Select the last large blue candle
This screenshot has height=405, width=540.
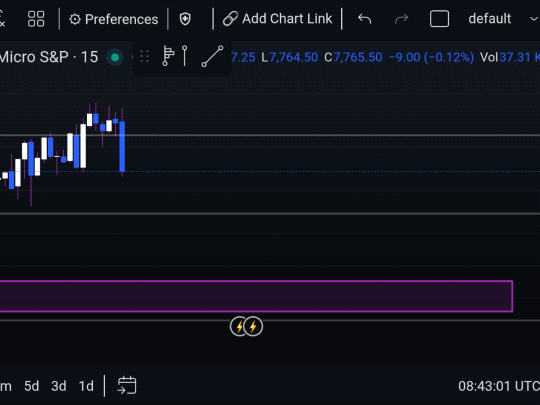(122, 146)
